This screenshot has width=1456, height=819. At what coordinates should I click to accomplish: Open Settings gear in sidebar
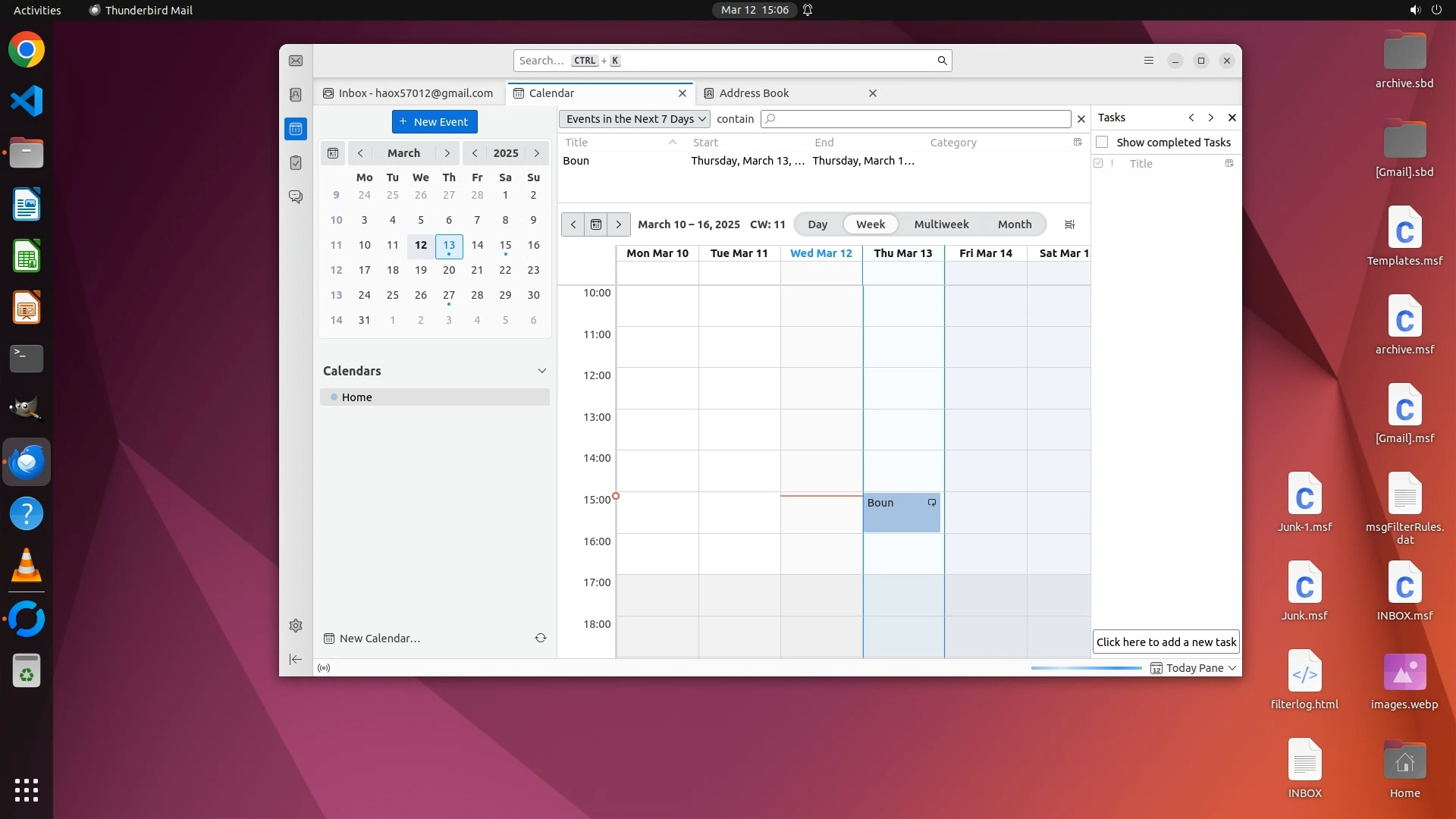tap(296, 626)
